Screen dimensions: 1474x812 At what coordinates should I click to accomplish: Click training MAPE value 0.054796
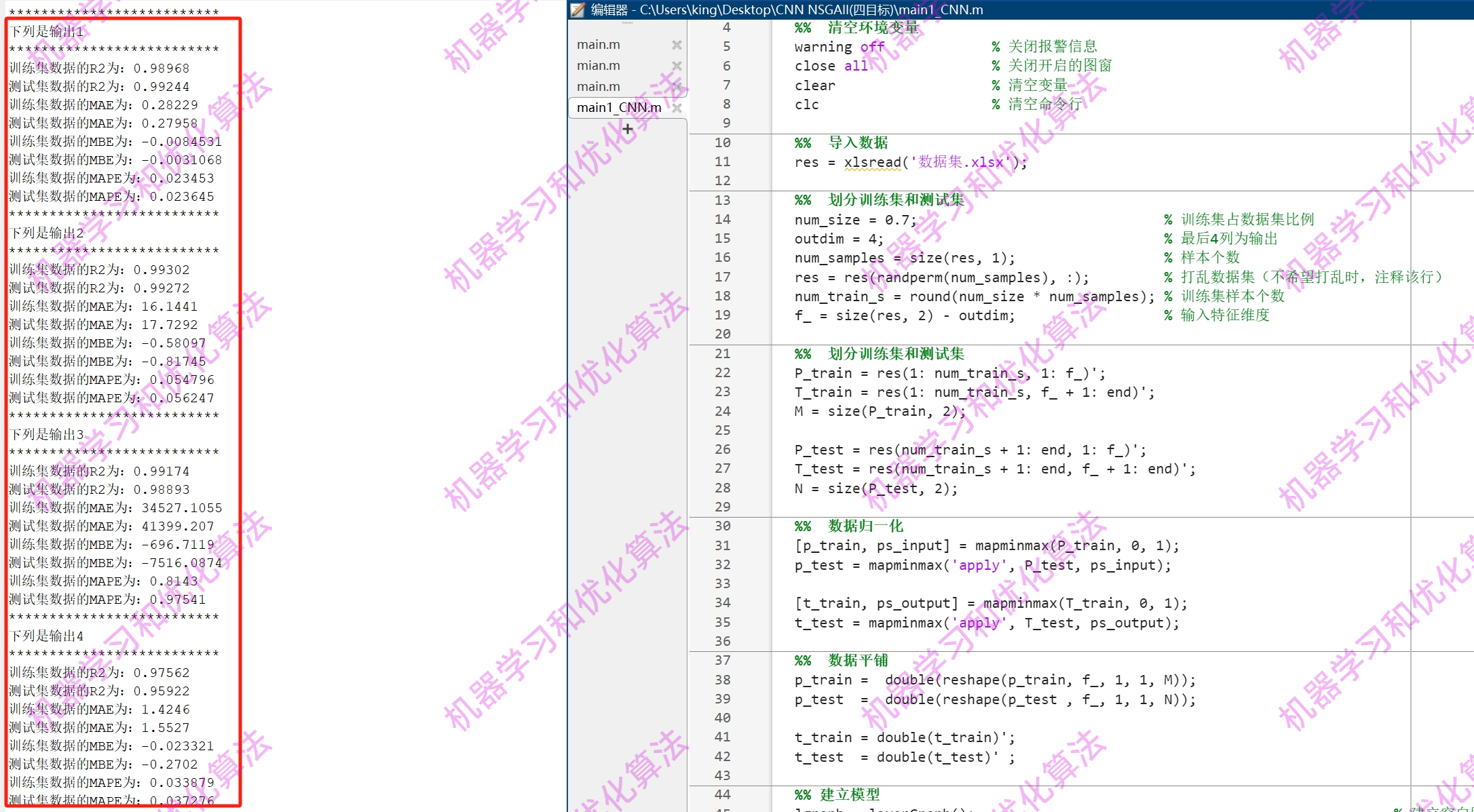coord(182,379)
